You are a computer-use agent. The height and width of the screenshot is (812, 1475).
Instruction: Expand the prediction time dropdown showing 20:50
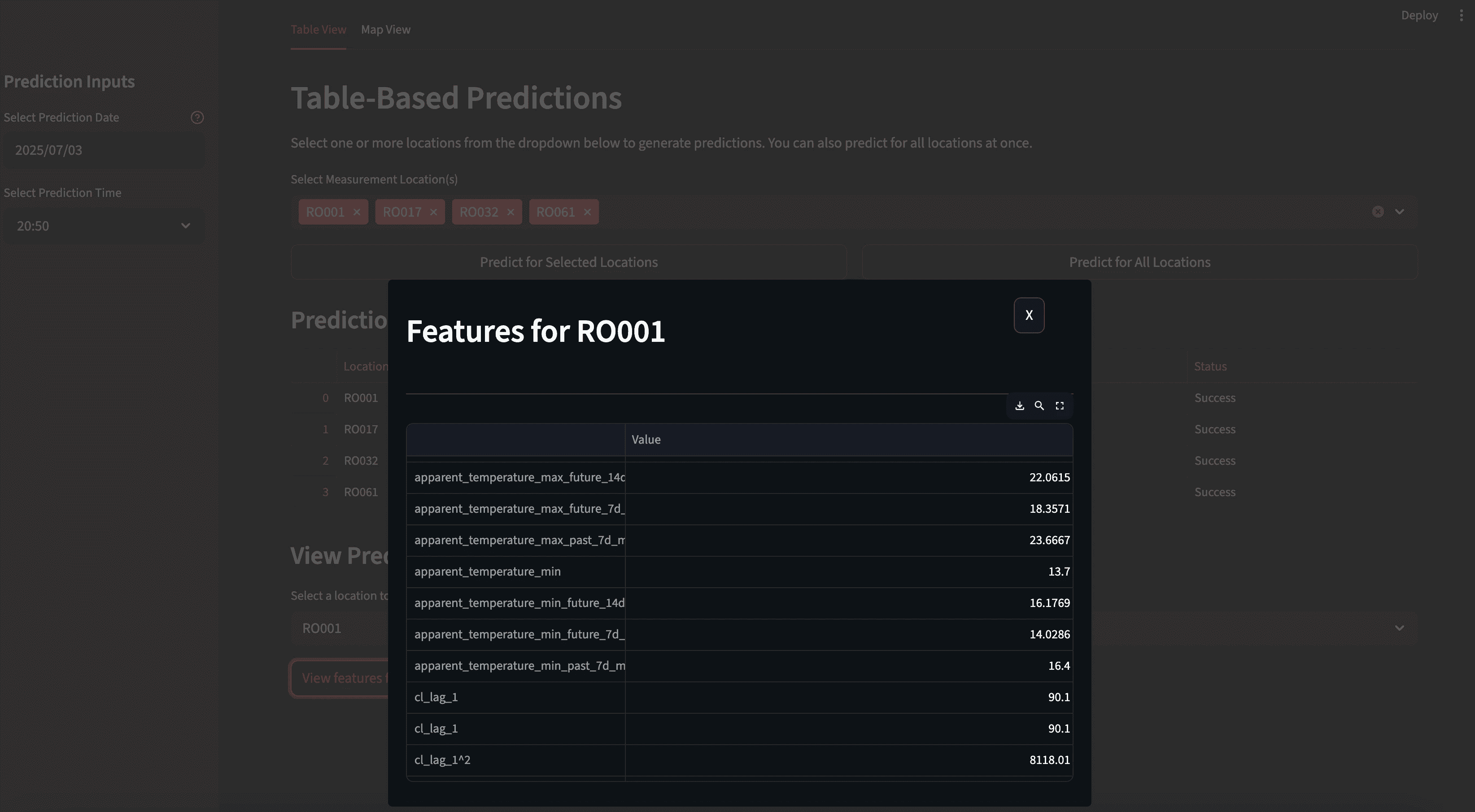coord(185,226)
